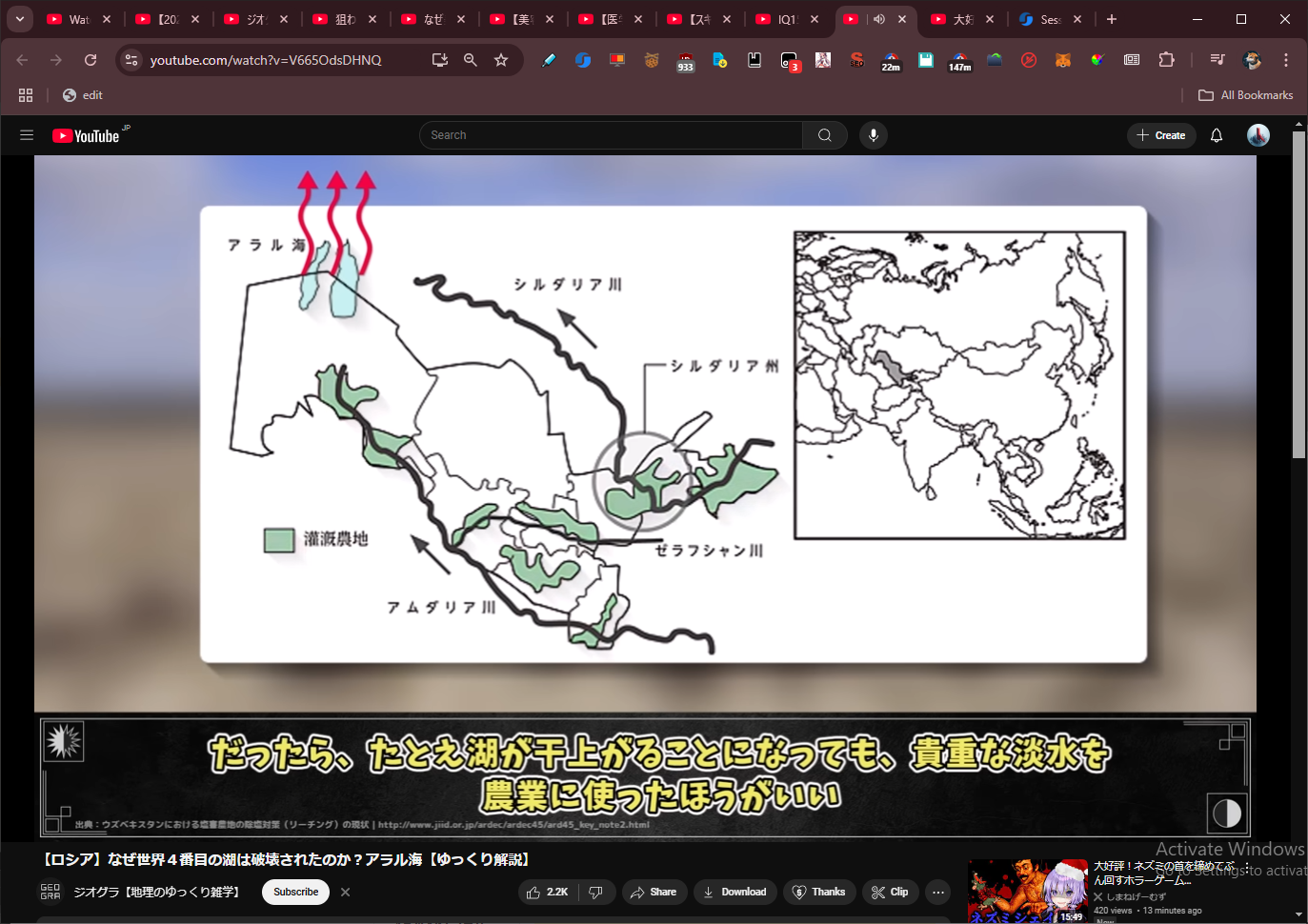1308x924 pixels.
Task: Dislike the video using thumbs-down button
Action: (596, 893)
